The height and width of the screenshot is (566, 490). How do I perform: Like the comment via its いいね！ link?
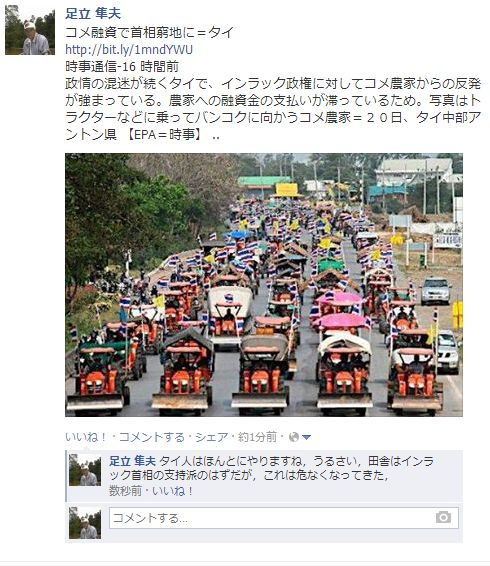click(x=173, y=491)
